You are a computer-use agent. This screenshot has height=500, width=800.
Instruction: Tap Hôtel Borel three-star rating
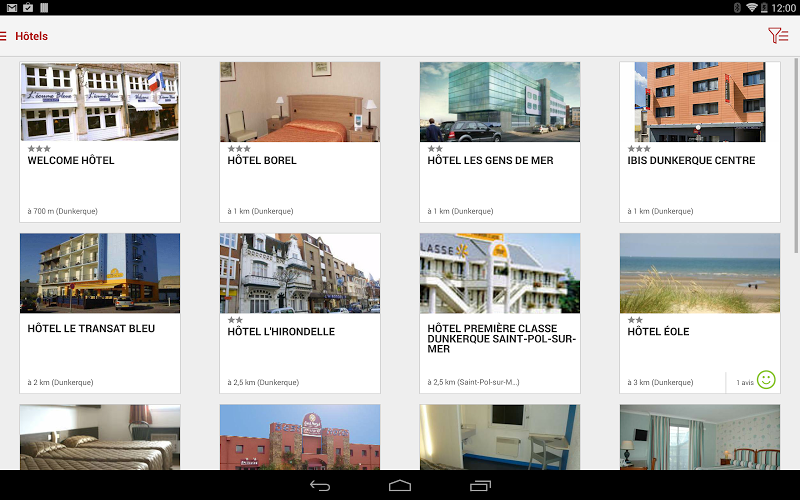239,149
